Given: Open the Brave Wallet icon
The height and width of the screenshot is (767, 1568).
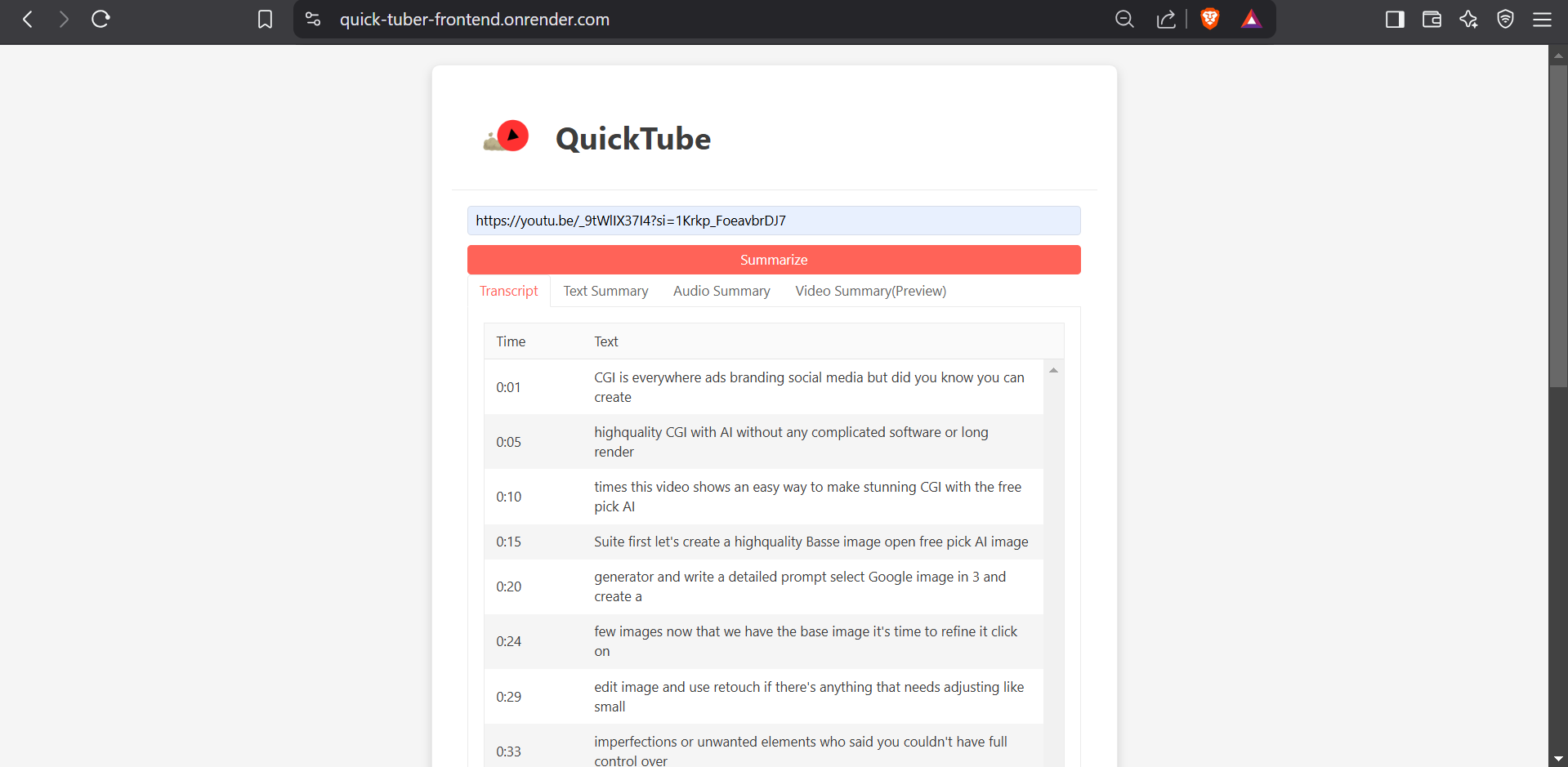Looking at the screenshot, I should [x=1432, y=20].
